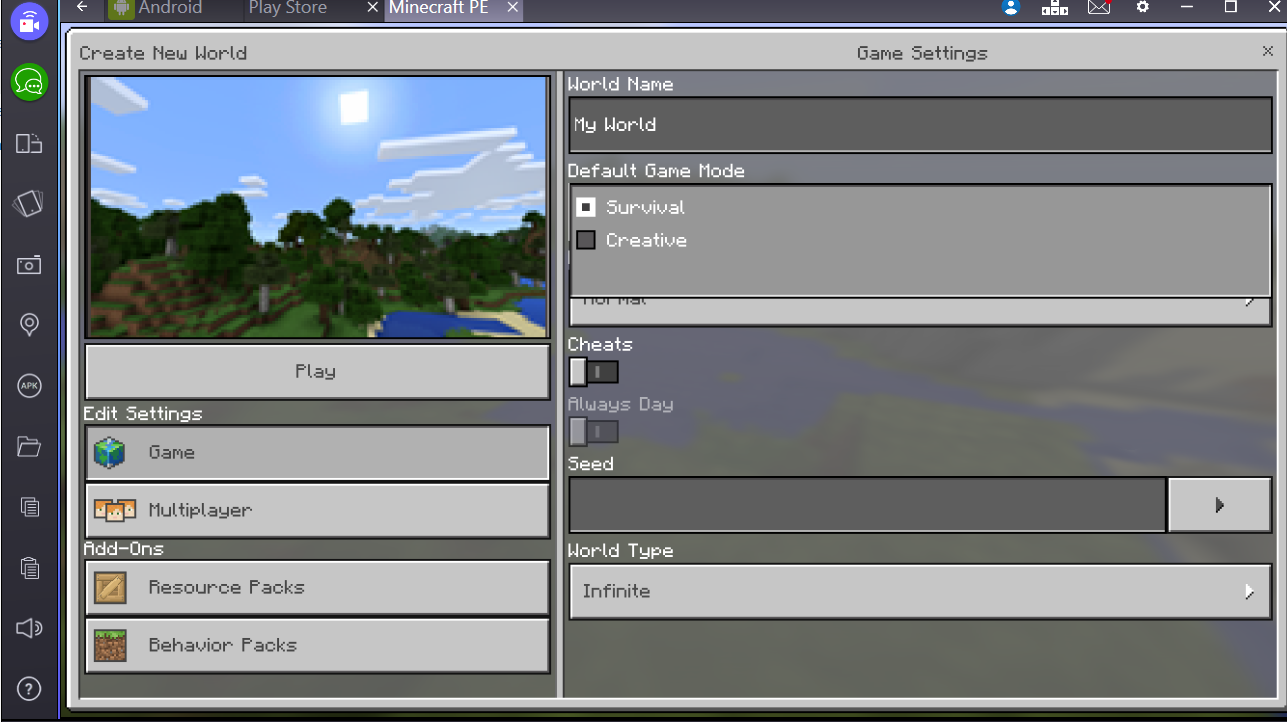Image resolution: width=1287 pixels, height=722 pixels.
Task: Select the Game settings section
Action: tap(317, 453)
